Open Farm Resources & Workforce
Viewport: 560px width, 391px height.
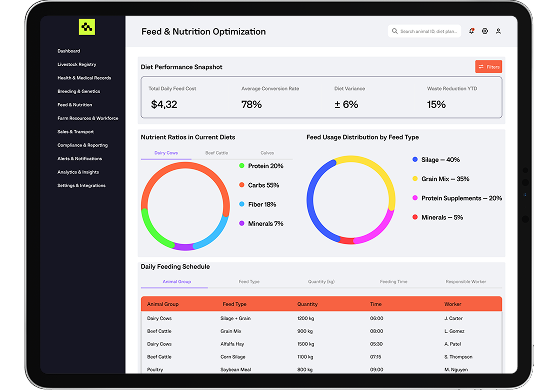pyautogui.click(x=88, y=118)
